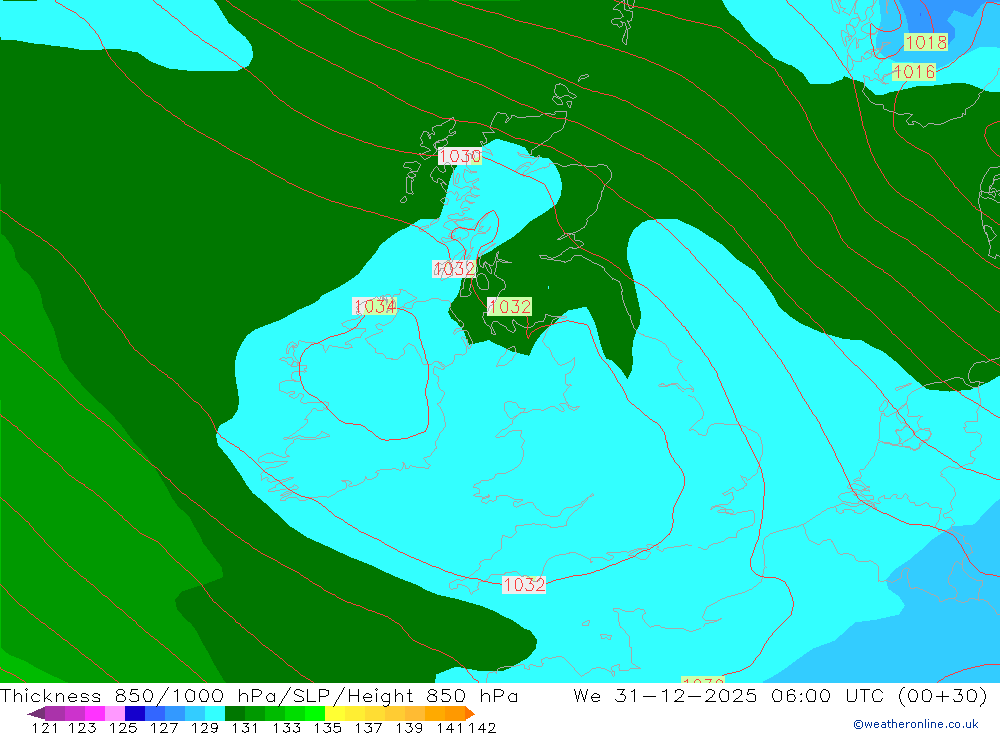Click the legend value 127
1000x733 pixels.
[x=164, y=727]
